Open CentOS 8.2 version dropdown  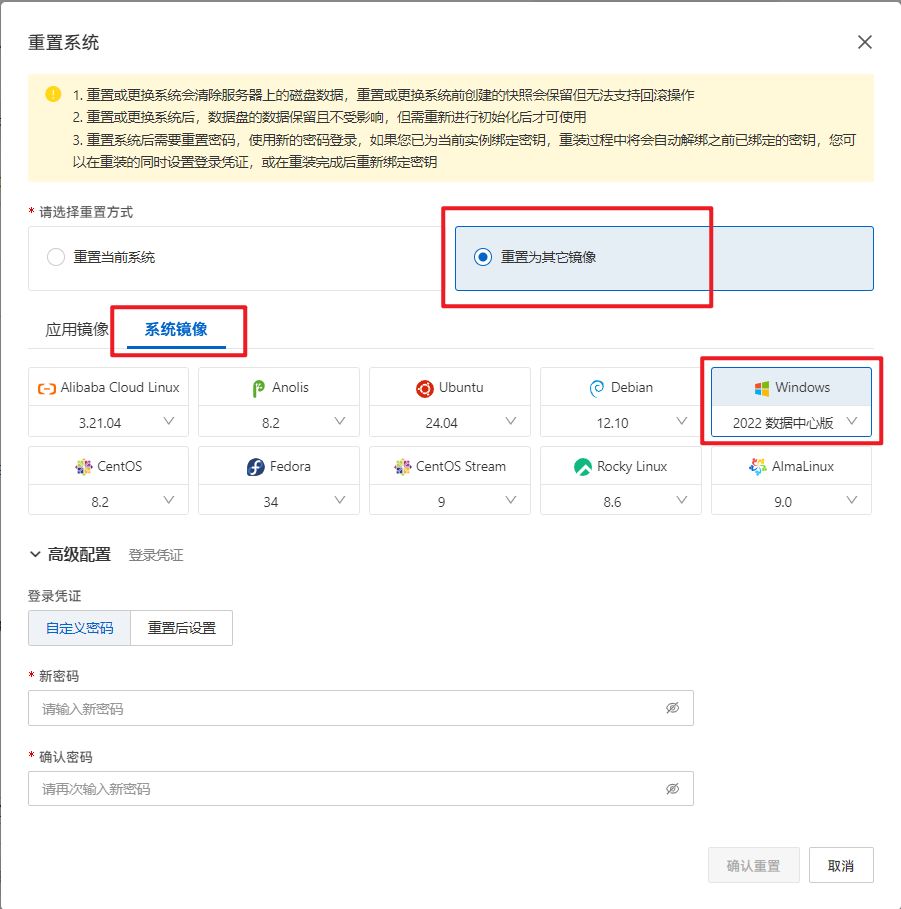click(108, 500)
